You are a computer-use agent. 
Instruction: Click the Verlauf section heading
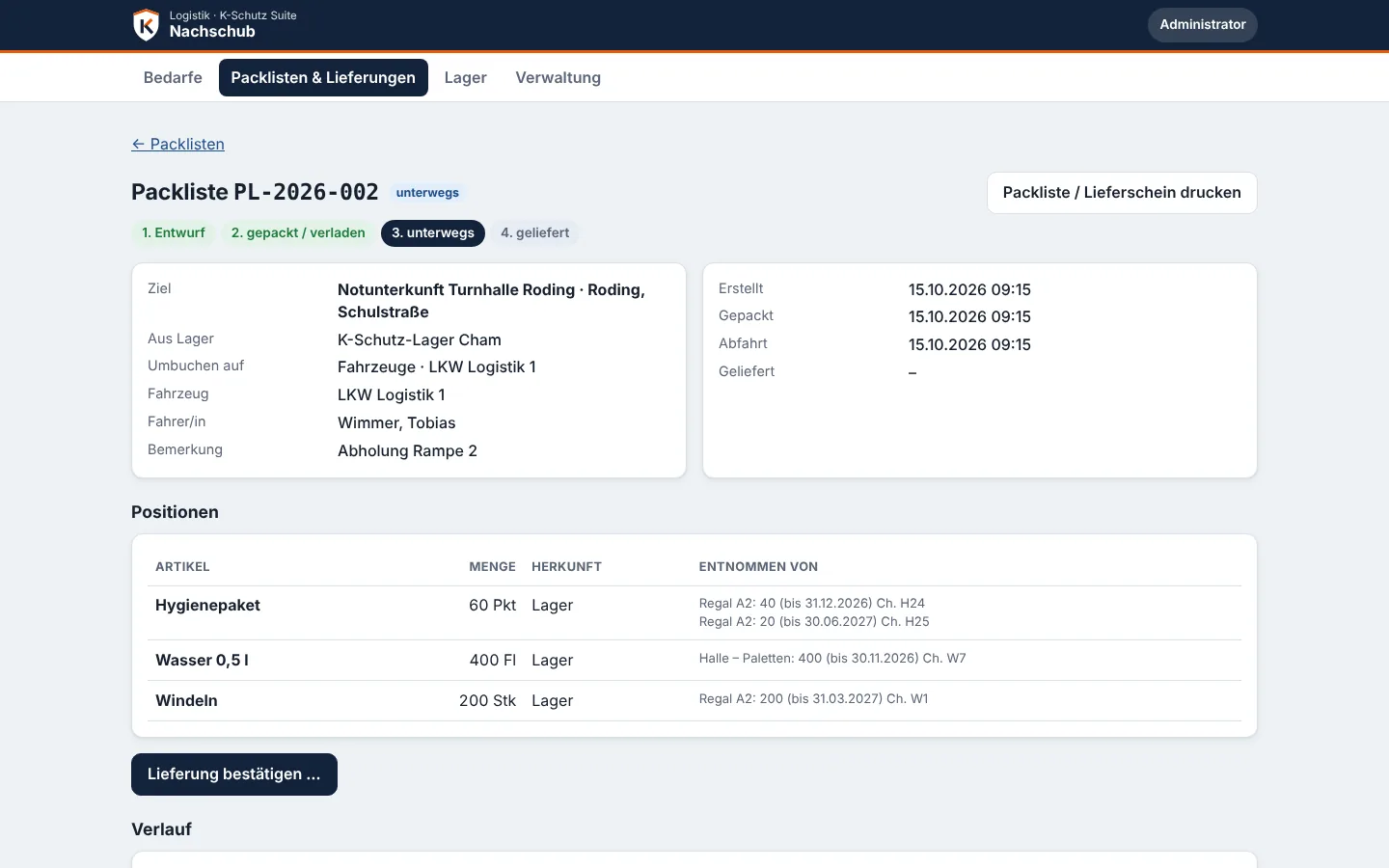pos(161,829)
